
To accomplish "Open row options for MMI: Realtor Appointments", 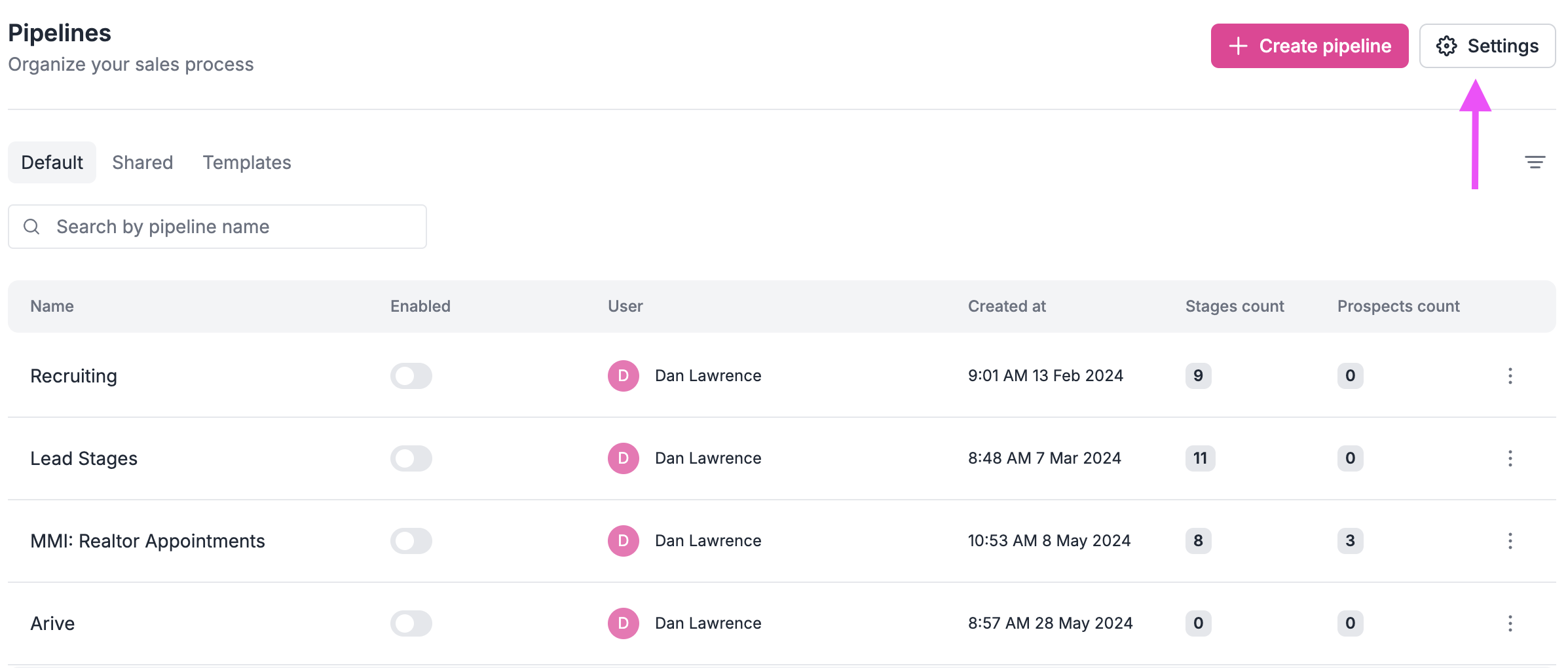I will click(x=1510, y=541).
